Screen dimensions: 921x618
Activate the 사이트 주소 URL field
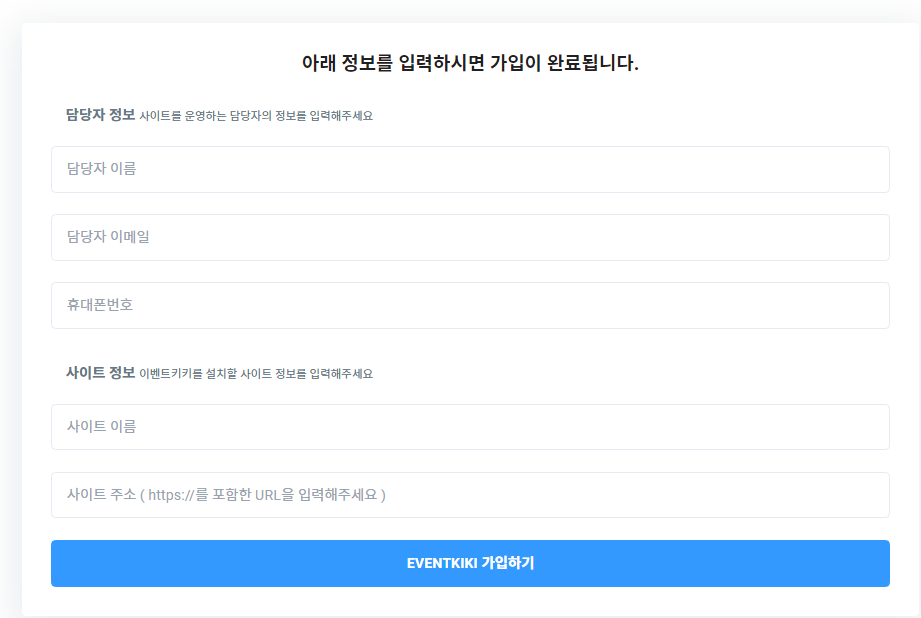(x=470, y=495)
